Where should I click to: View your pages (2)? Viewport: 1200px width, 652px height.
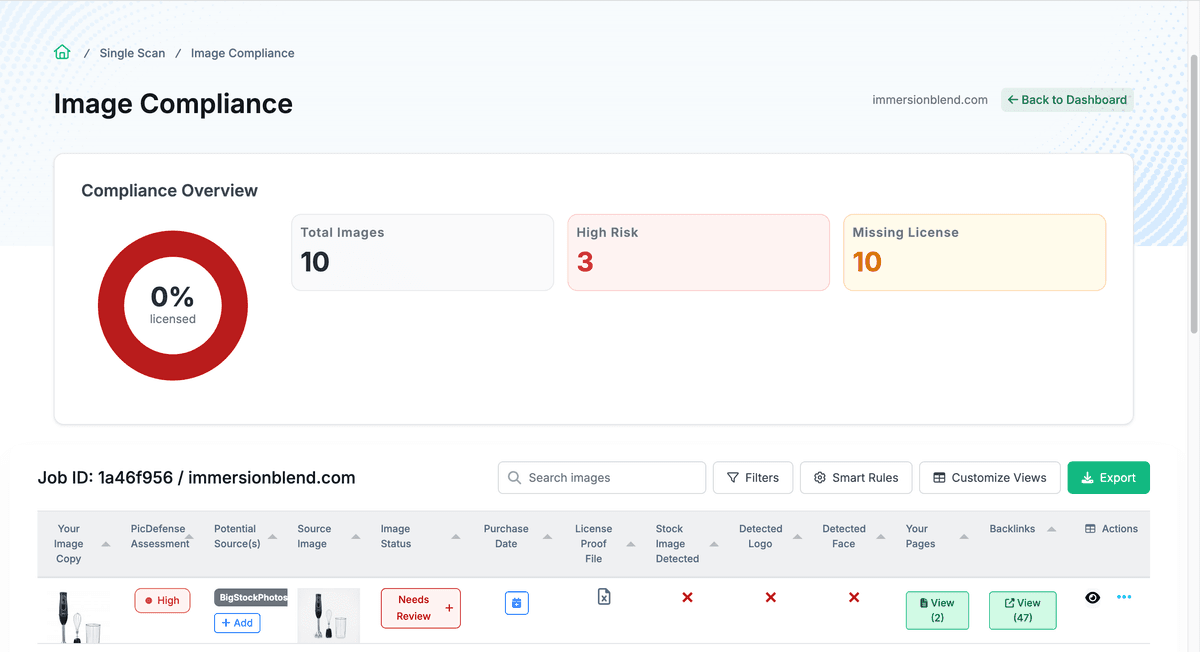(x=937, y=610)
